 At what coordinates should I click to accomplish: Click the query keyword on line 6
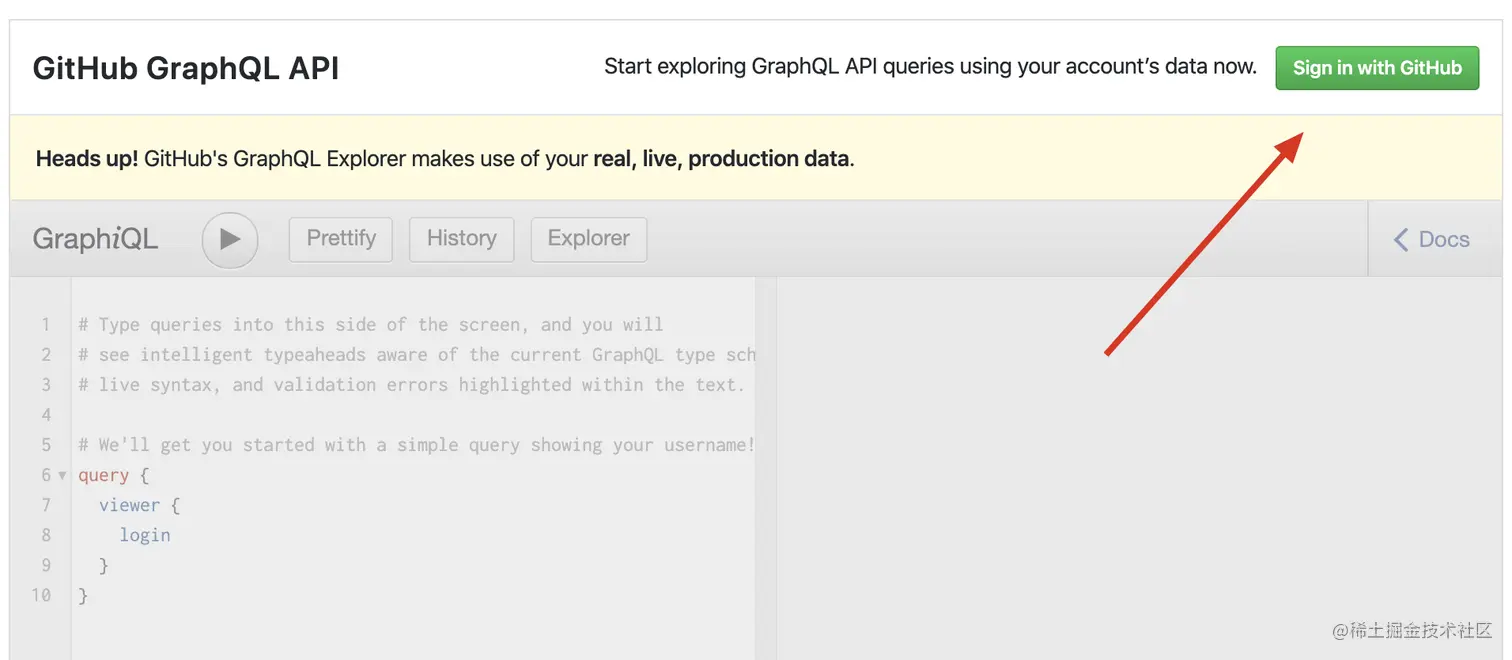point(104,475)
